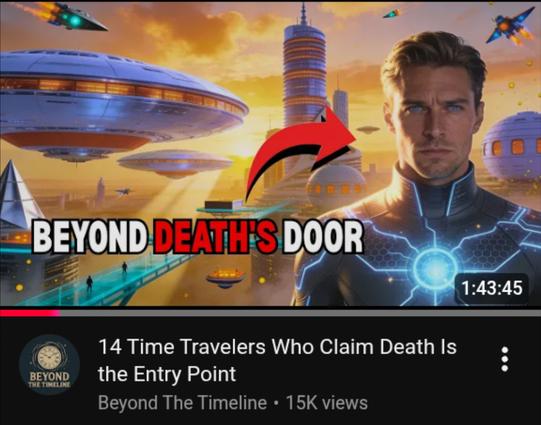541x425 pixels.
Task: Open the three-dot more options menu
Action: point(504,359)
